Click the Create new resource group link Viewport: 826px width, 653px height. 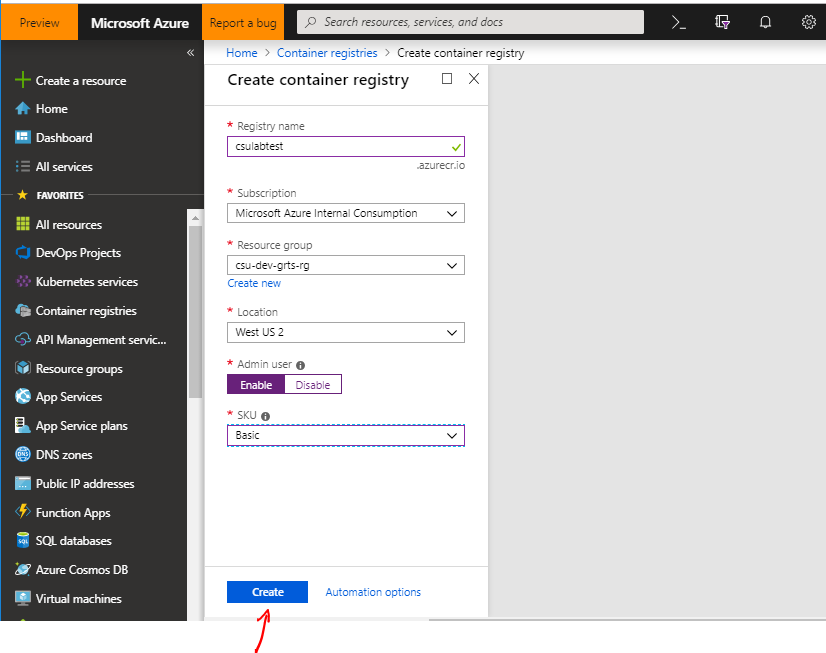(x=254, y=283)
